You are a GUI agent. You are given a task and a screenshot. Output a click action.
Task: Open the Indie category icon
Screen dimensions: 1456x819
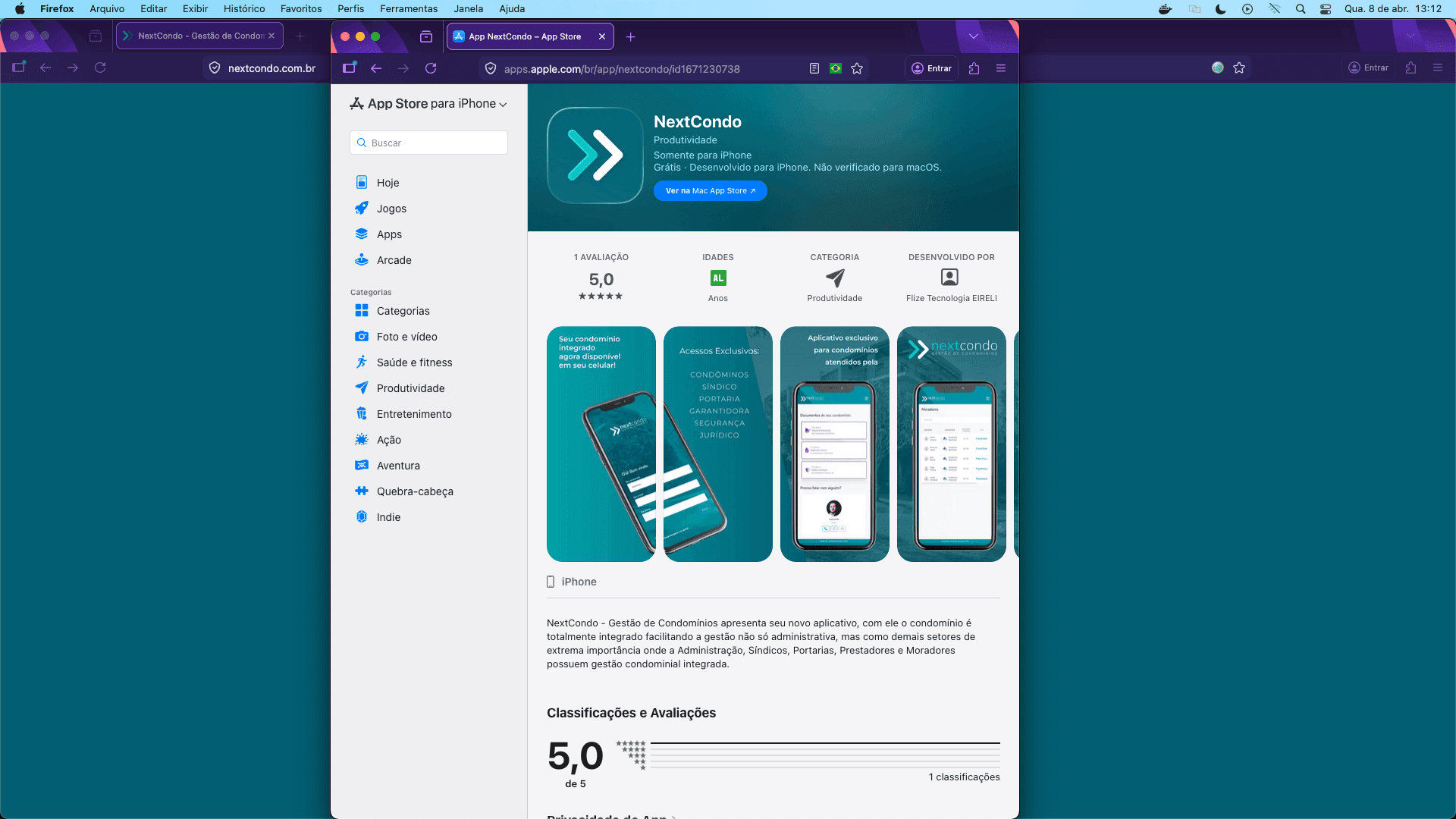(x=362, y=517)
